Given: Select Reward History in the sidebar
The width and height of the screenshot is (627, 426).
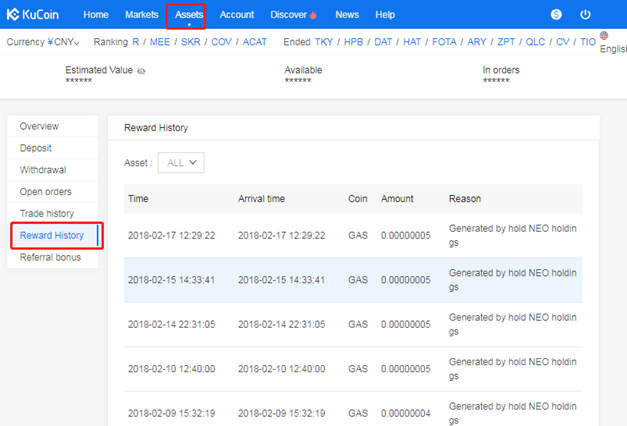Looking at the screenshot, I should [53, 235].
